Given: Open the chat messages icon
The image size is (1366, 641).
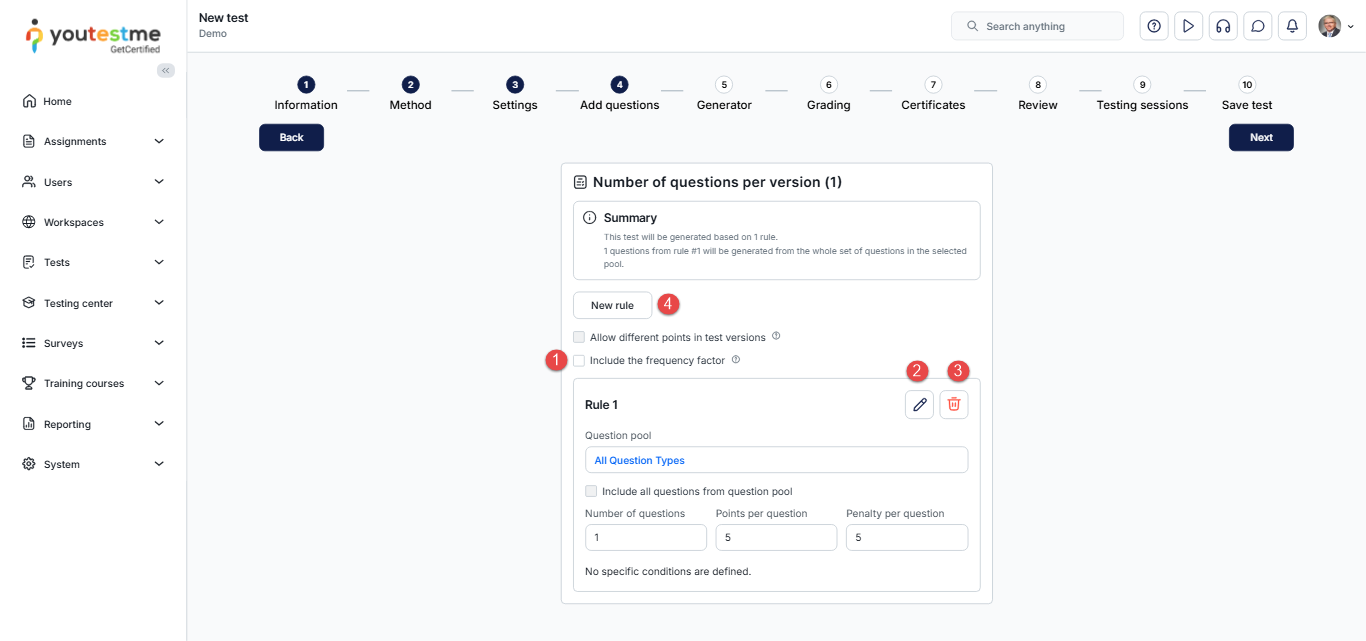Looking at the screenshot, I should pyautogui.click(x=1258, y=26).
